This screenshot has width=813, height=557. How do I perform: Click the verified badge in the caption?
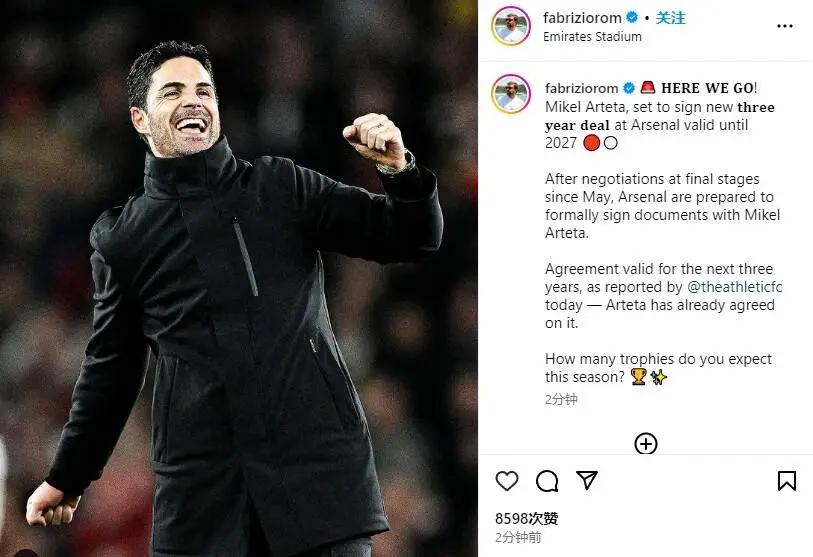tap(628, 88)
